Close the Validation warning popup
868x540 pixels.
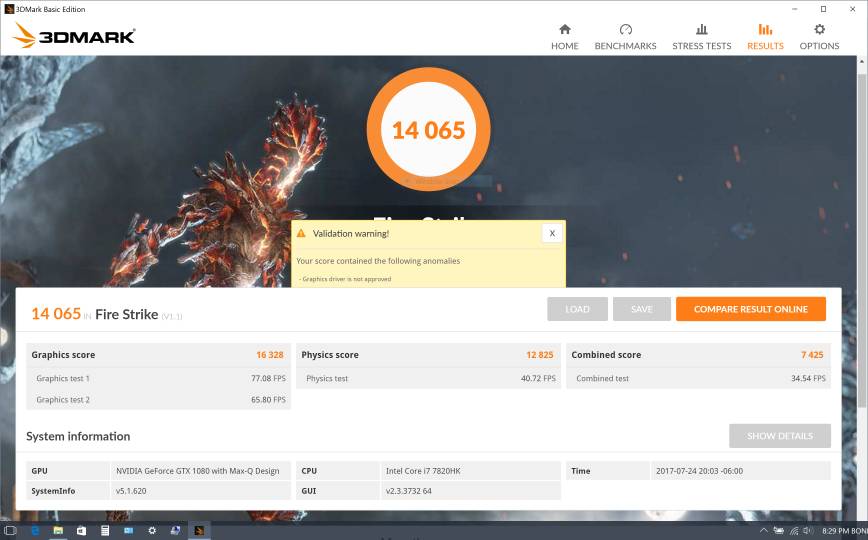coord(552,233)
